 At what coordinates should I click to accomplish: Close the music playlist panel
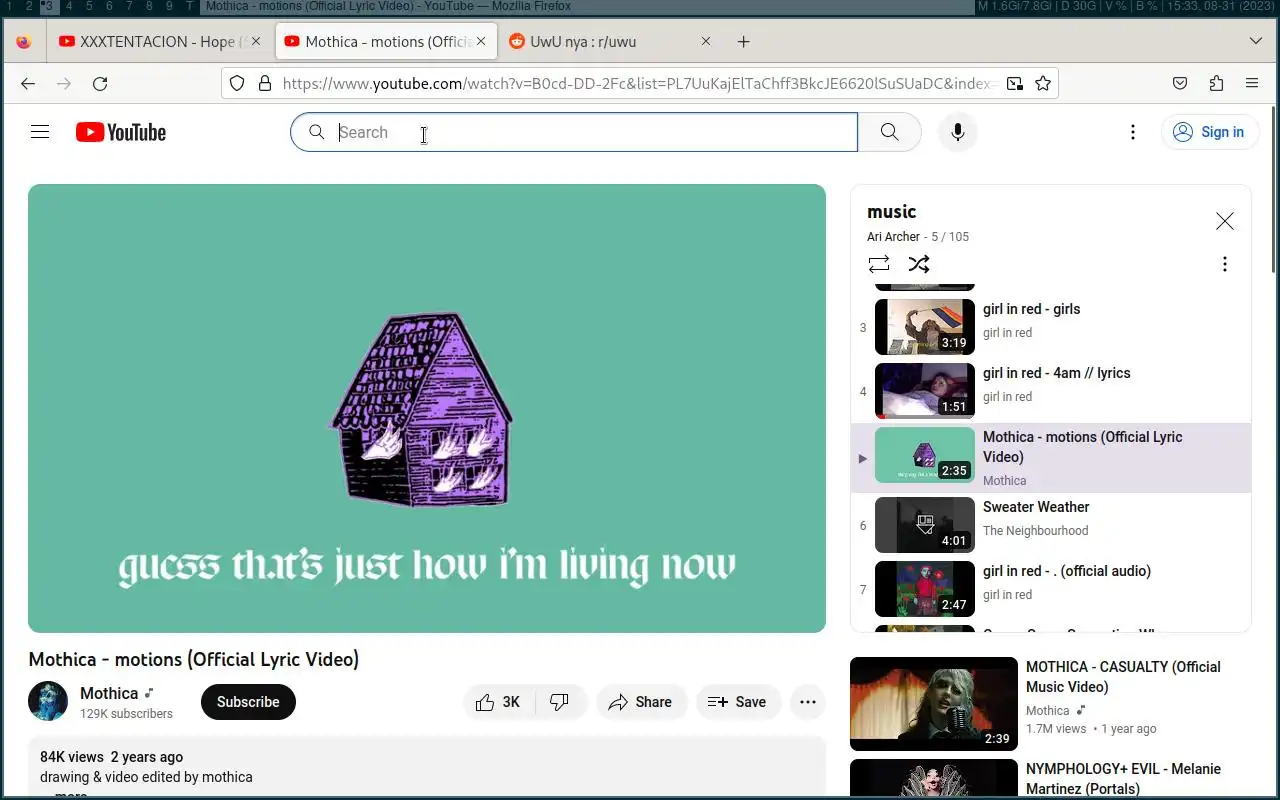(1224, 221)
